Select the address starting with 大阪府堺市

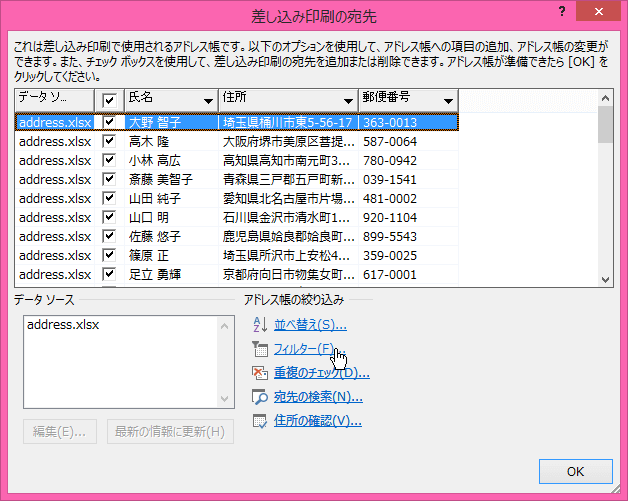(288, 141)
